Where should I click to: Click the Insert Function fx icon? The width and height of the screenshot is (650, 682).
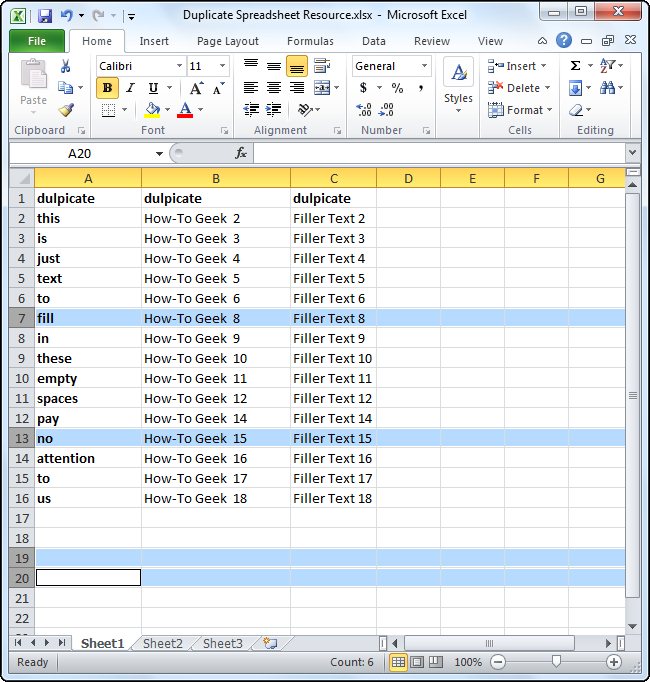click(x=241, y=153)
